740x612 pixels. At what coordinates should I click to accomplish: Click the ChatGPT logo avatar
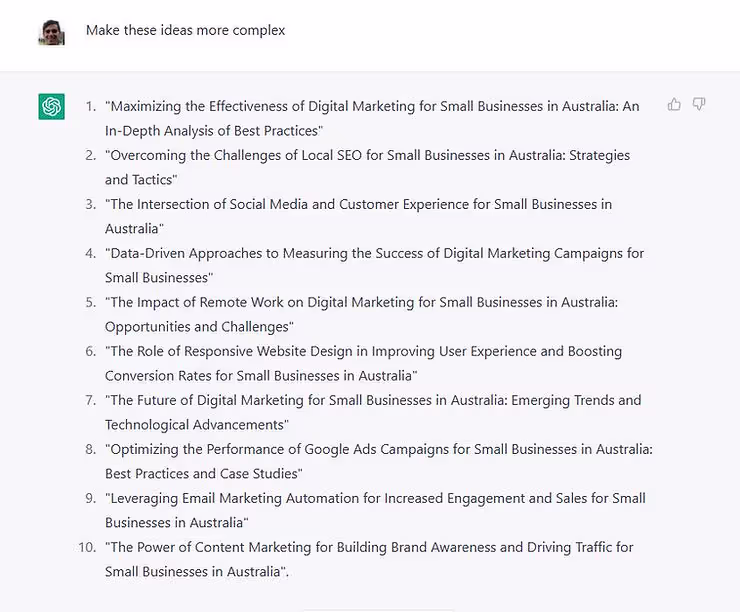[51, 107]
